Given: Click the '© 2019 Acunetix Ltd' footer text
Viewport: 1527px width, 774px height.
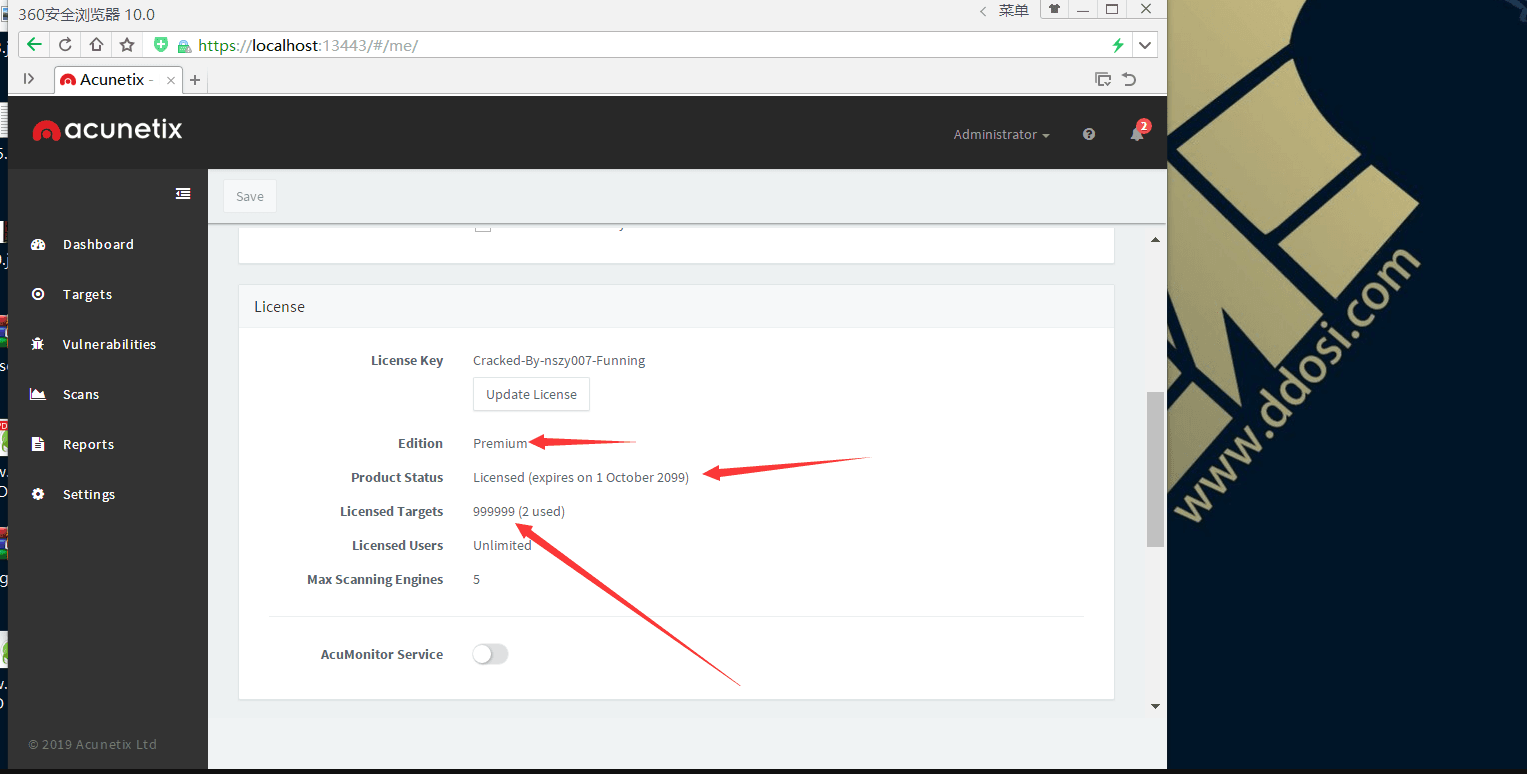Looking at the screenshot, I should tap(92, 744).
